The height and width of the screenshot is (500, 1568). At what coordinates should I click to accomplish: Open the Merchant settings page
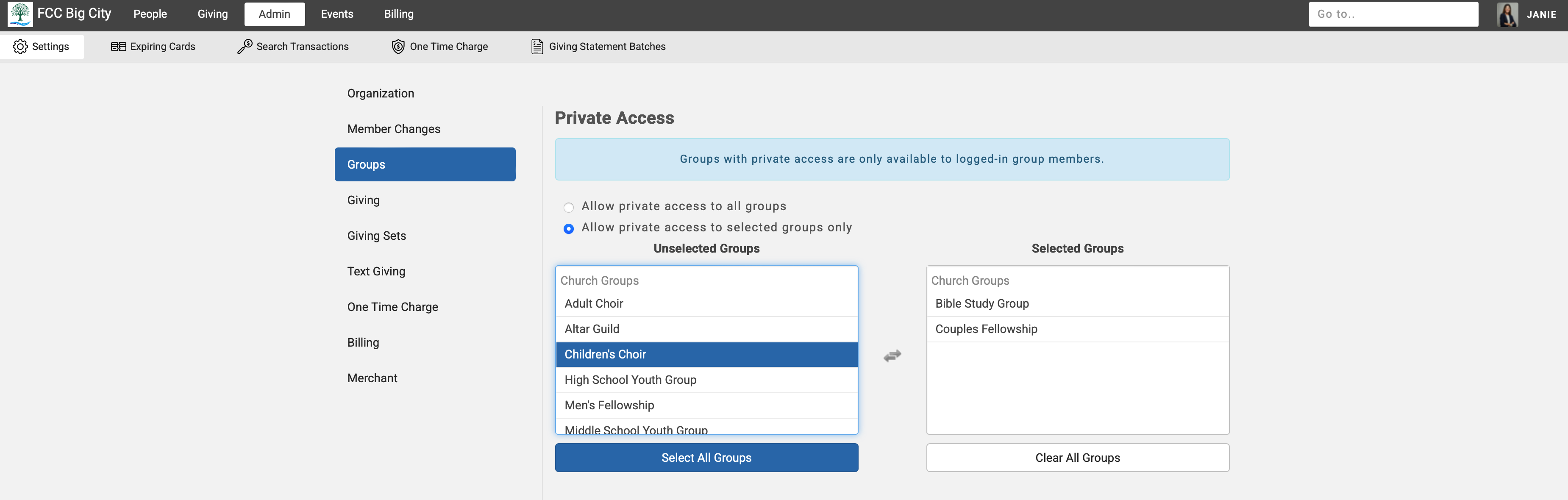[372, 378]
